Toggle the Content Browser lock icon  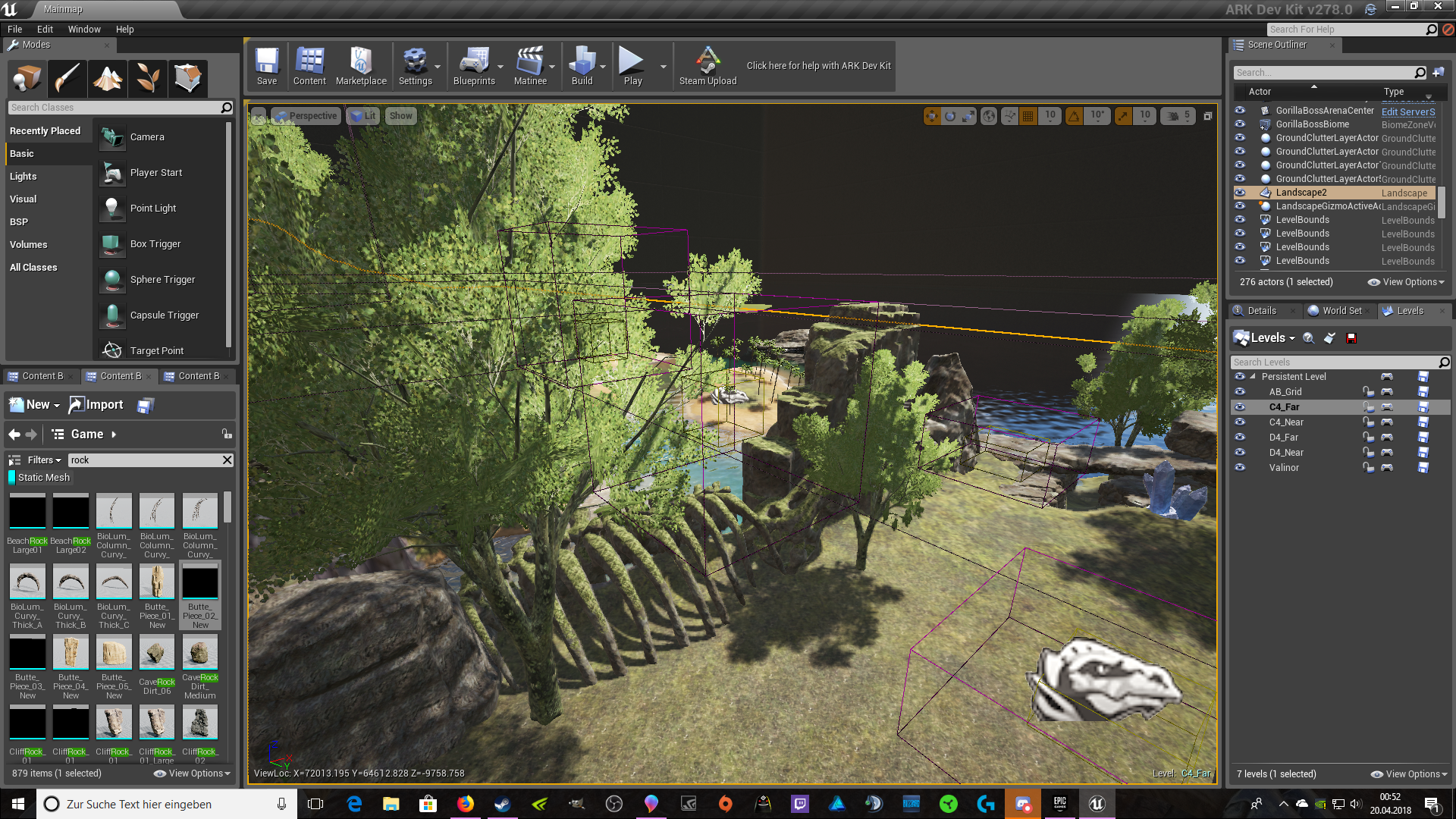(x=227, y=435)
